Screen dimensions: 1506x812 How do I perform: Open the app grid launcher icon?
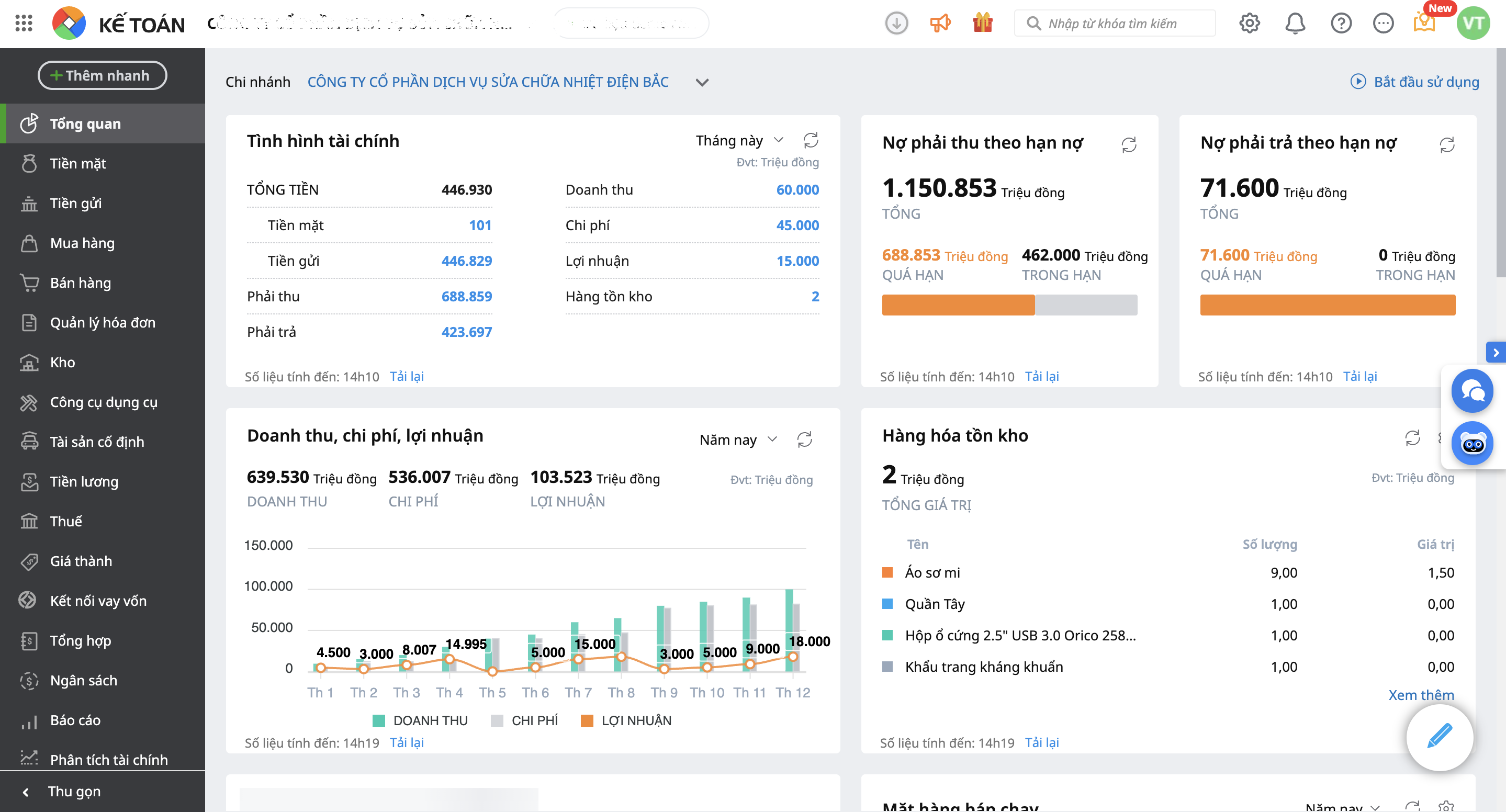24,24
